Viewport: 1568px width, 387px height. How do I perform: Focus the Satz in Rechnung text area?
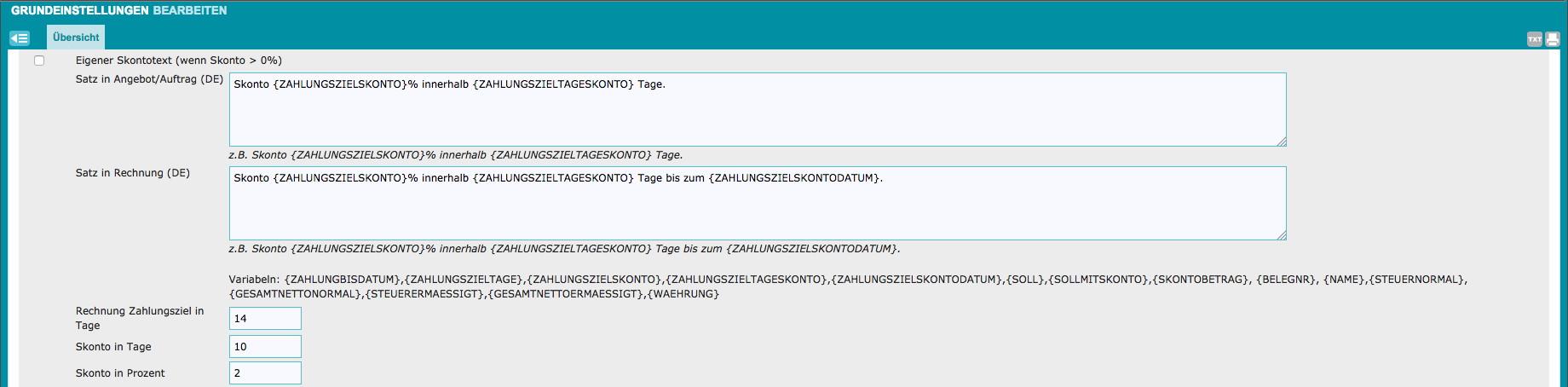(757, 204)
